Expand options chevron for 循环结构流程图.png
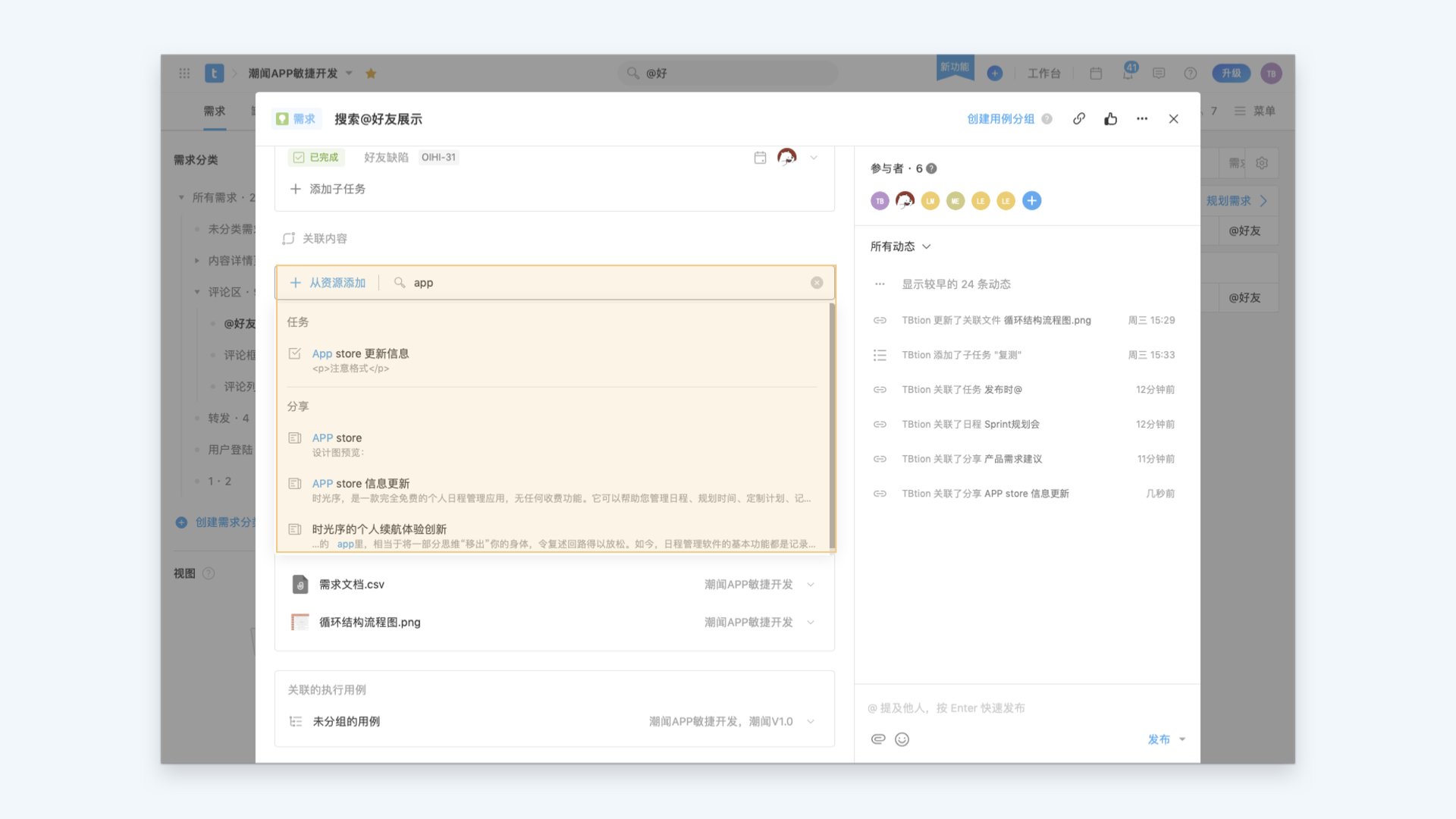Screen dimensions: 1456x819 point(811,623)
